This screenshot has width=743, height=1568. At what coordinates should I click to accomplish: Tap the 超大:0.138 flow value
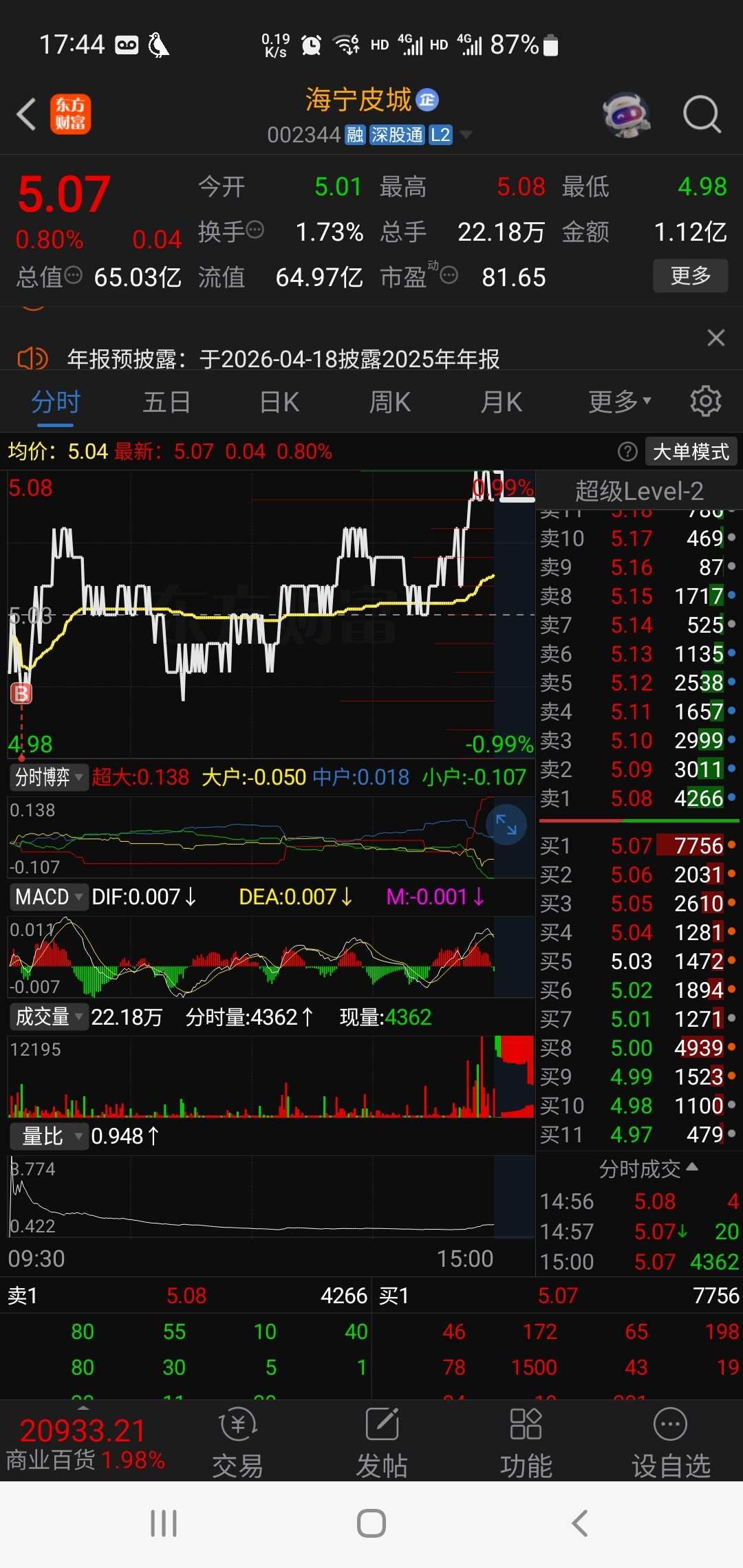pos(140,777)
